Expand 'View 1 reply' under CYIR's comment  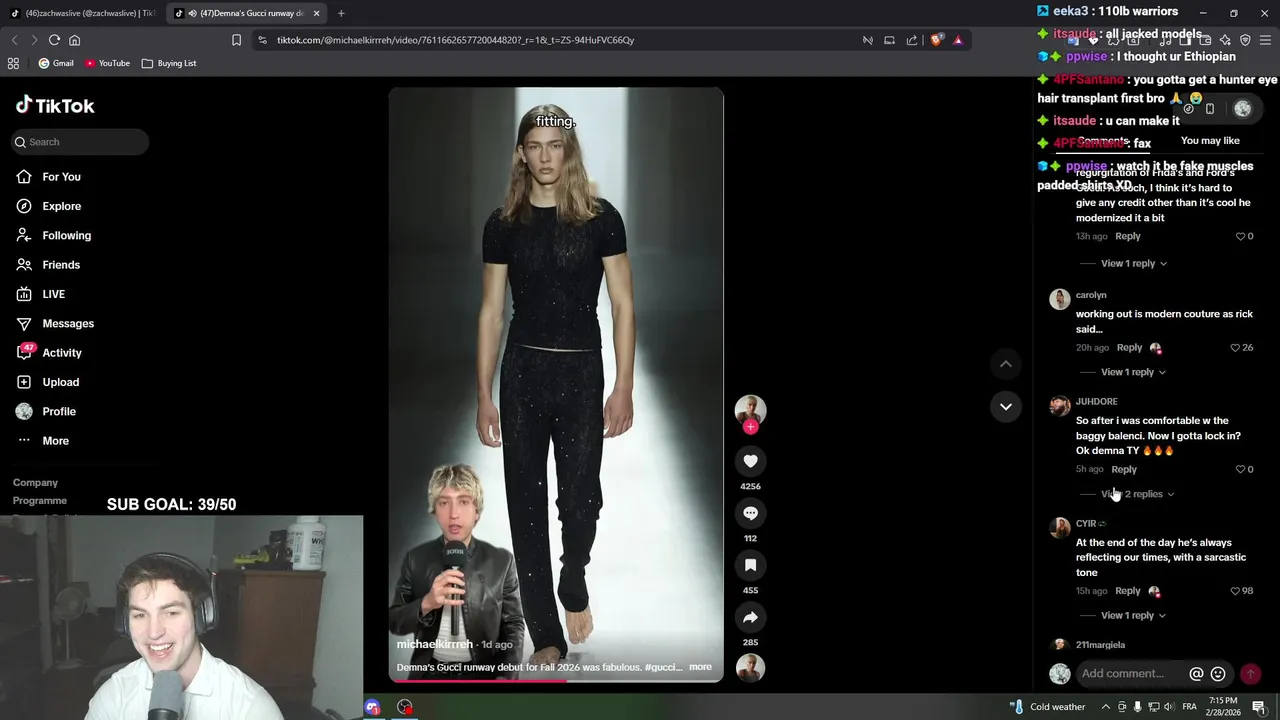pyautogui.click(x=1133, y=615)
